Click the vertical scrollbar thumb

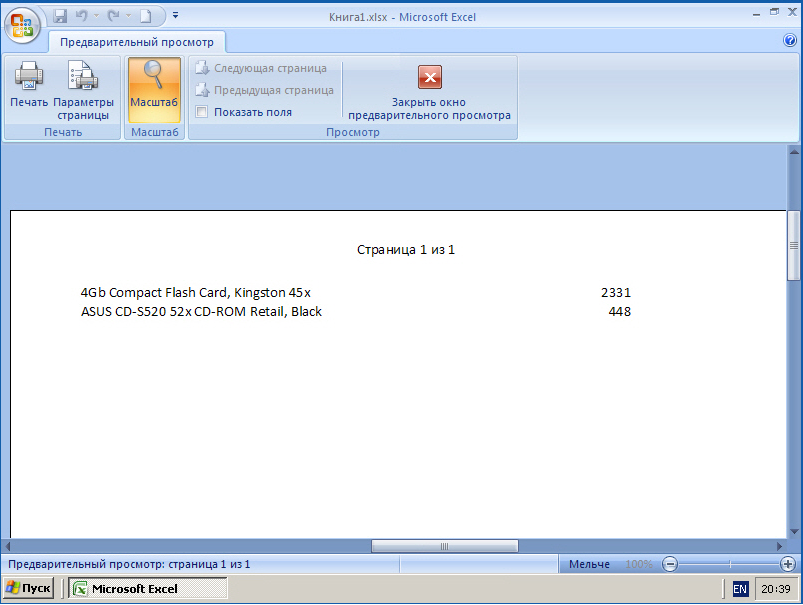[794, 245]
